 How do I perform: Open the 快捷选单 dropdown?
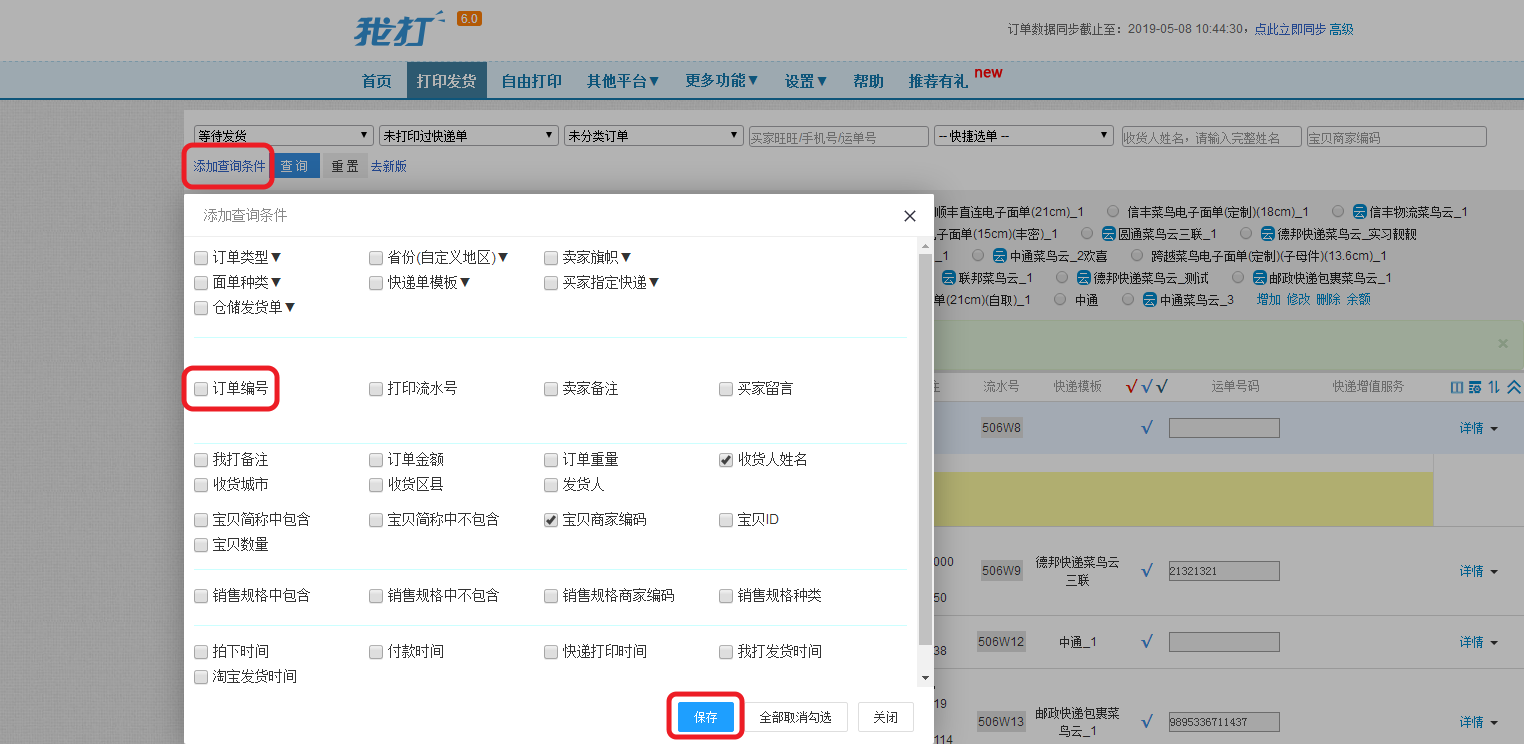(1024, 135)
